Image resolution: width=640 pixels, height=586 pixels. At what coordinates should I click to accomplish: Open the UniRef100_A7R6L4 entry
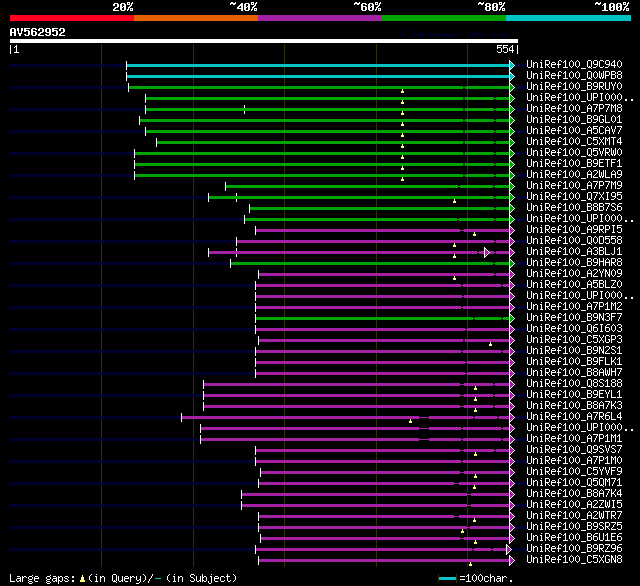point(574,417)
